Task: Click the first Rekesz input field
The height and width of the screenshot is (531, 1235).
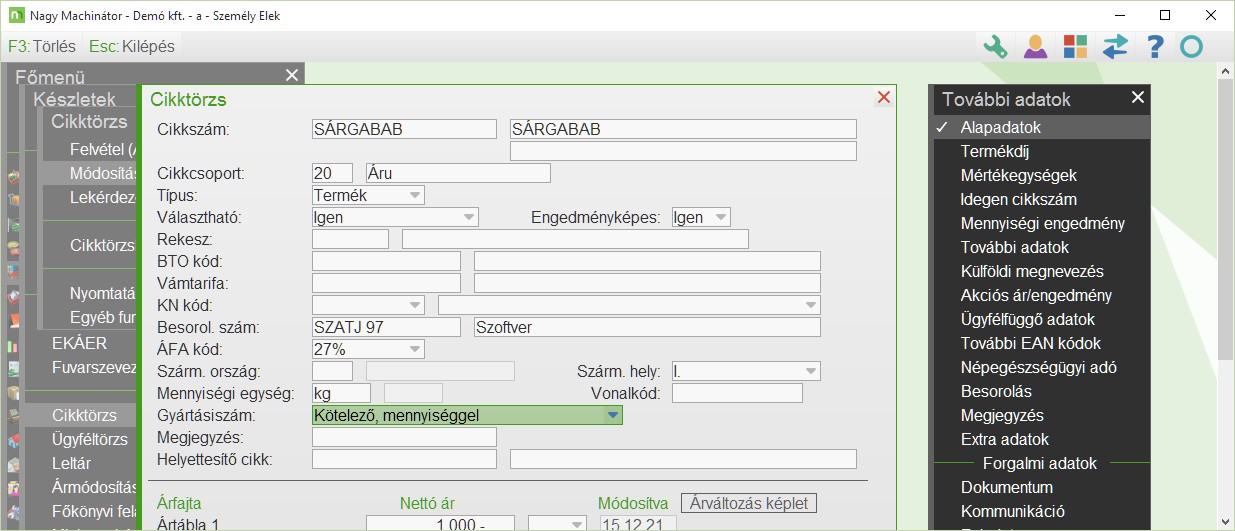Action: pos(350,239)
